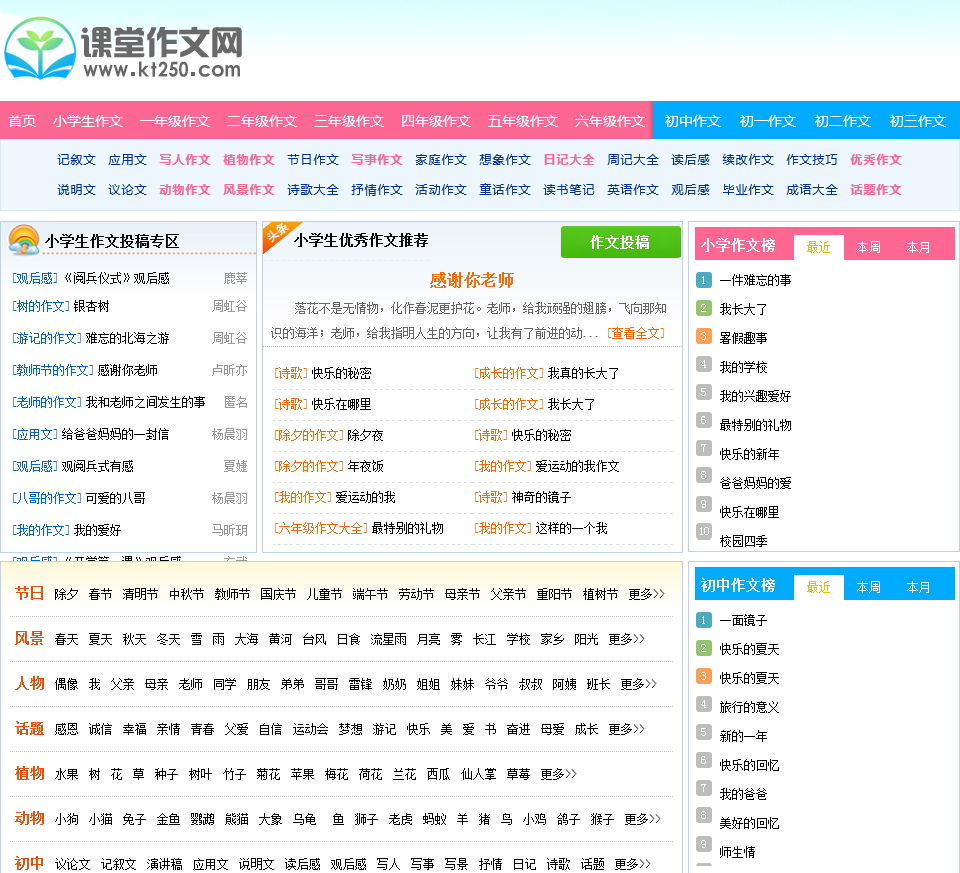The width and height of the screenshot is (960, 873).
Task: Open ranked essay 师生情
Action: [737, 852]
